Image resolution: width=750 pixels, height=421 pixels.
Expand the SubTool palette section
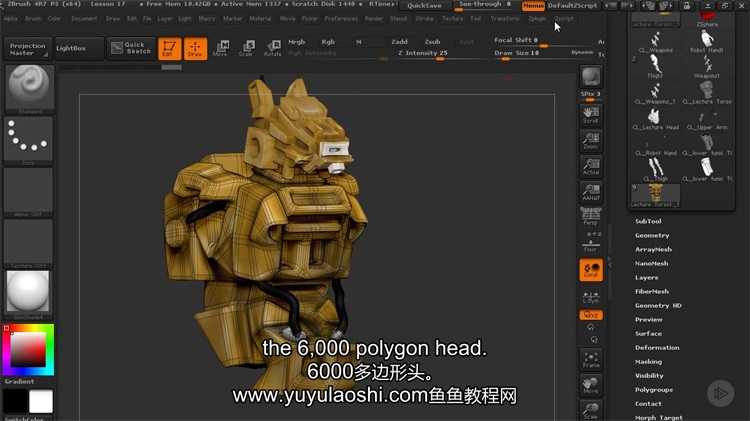[x=648, y=222]
